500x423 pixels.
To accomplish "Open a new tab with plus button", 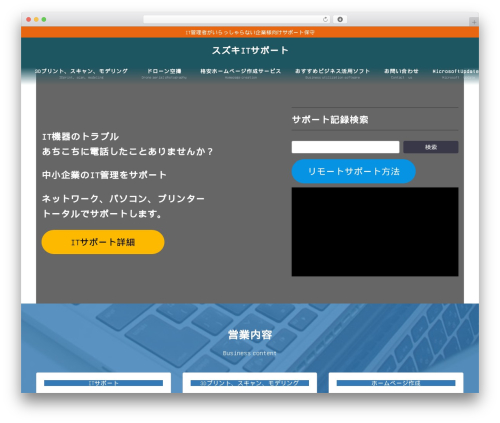I will pos(474,22).
